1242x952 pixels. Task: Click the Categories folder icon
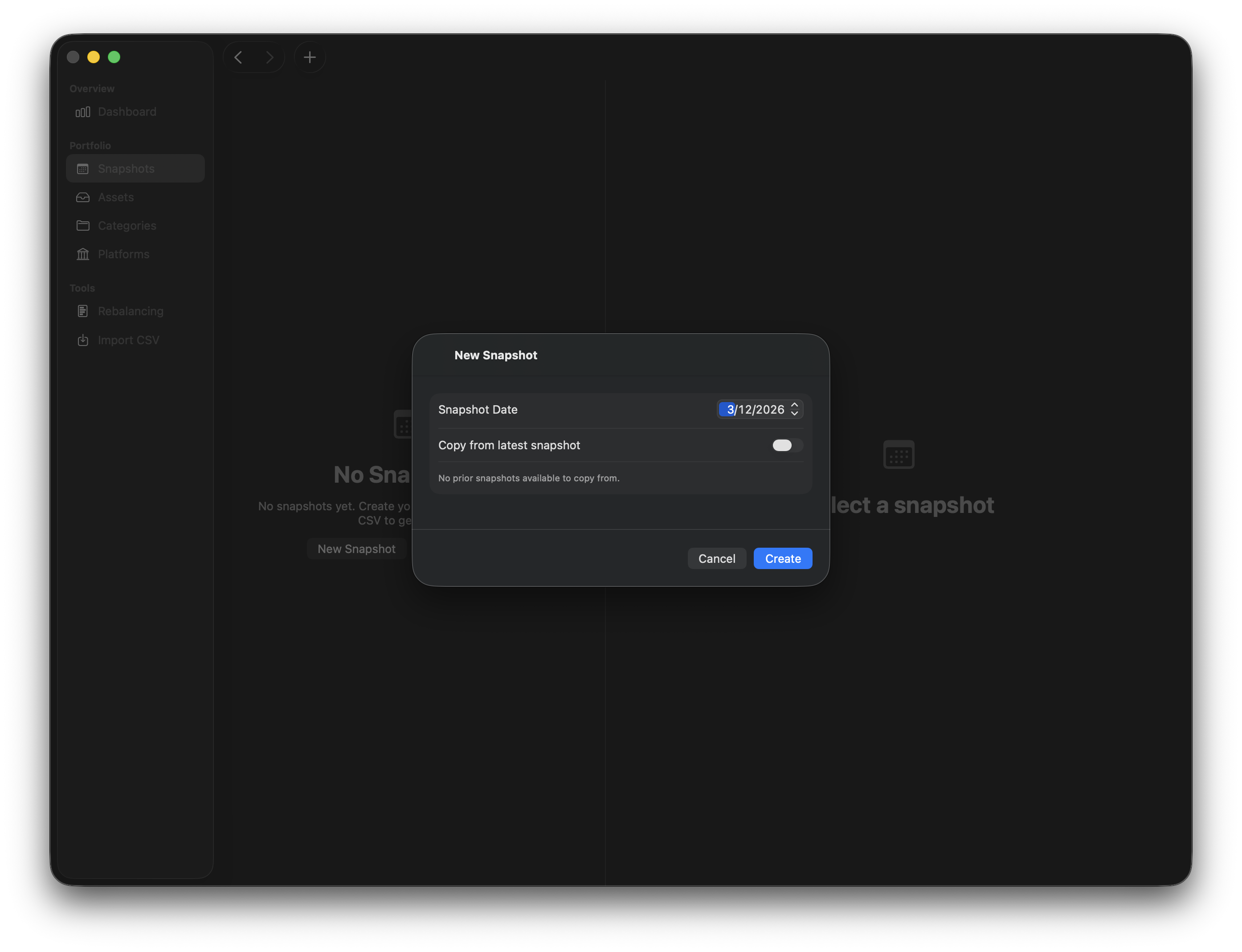tap(83, 226)
